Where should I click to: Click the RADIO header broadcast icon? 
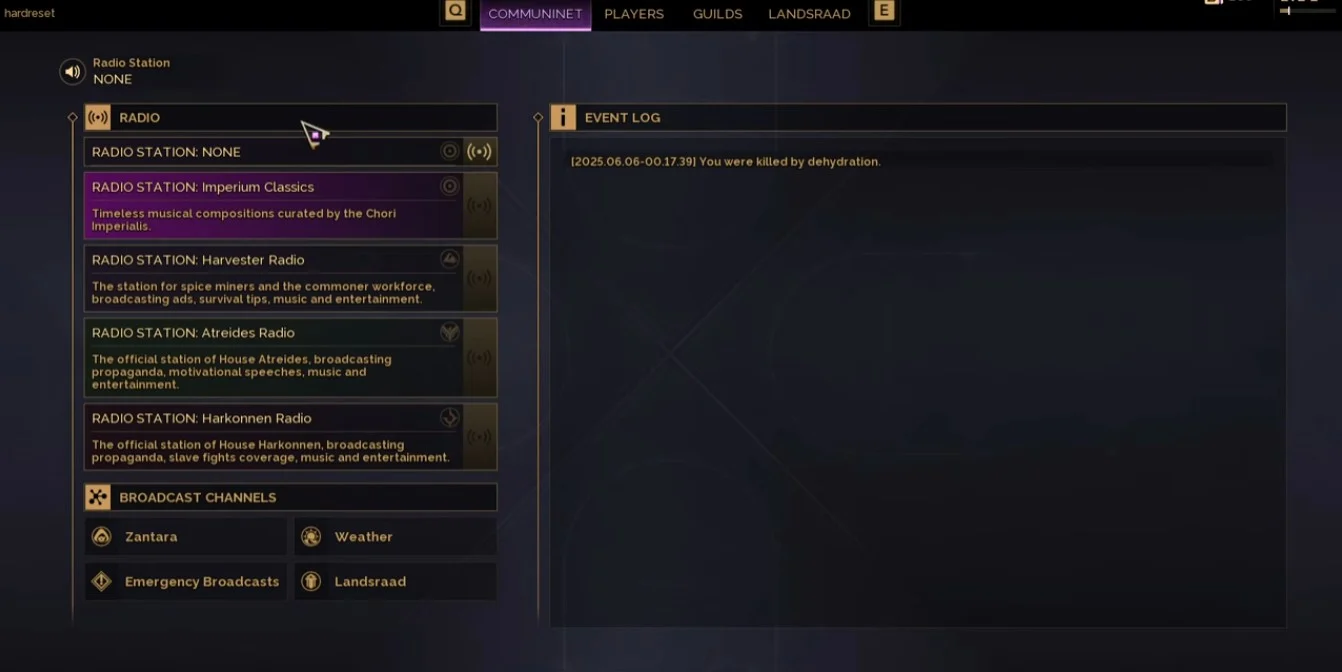click(x=97, y=117)
